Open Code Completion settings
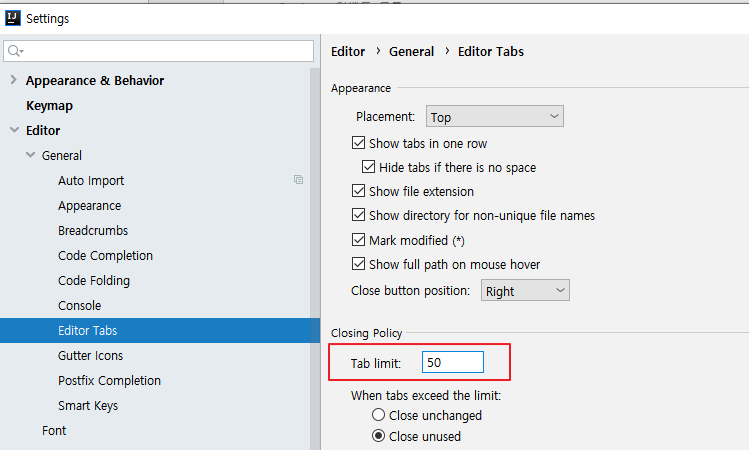Viewport: 749px width, 450px height. point(105,256)
